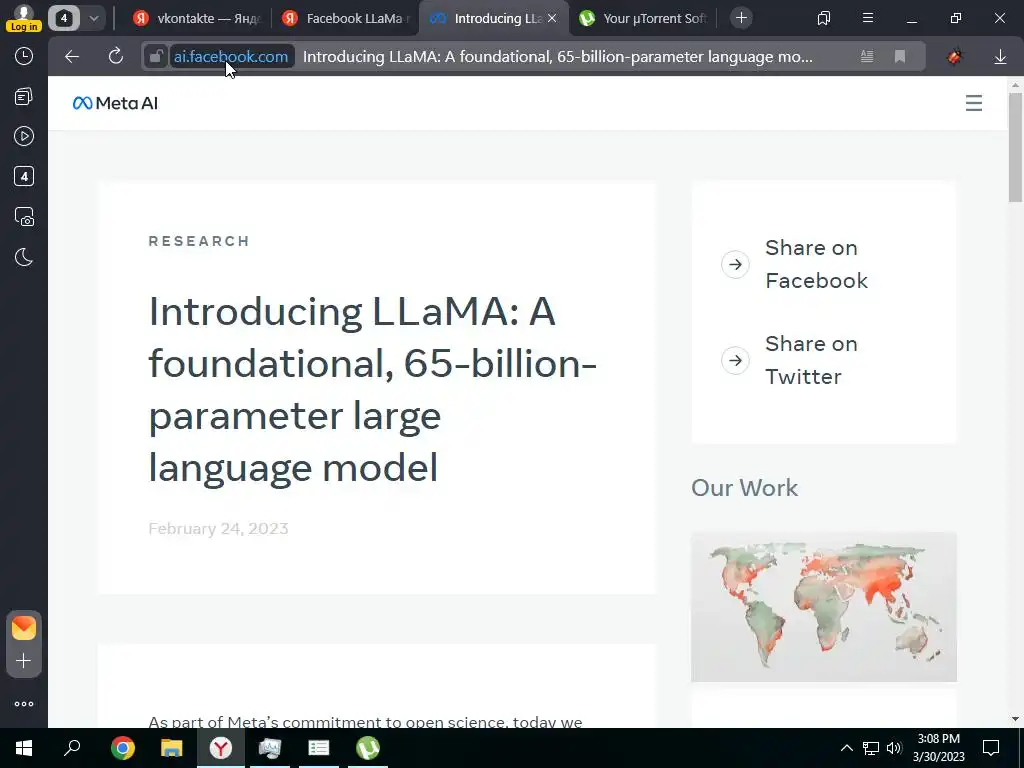The image size is (1024, 768).
Task: Bookmark this page with bookmark icon
Action: point(900,57)
